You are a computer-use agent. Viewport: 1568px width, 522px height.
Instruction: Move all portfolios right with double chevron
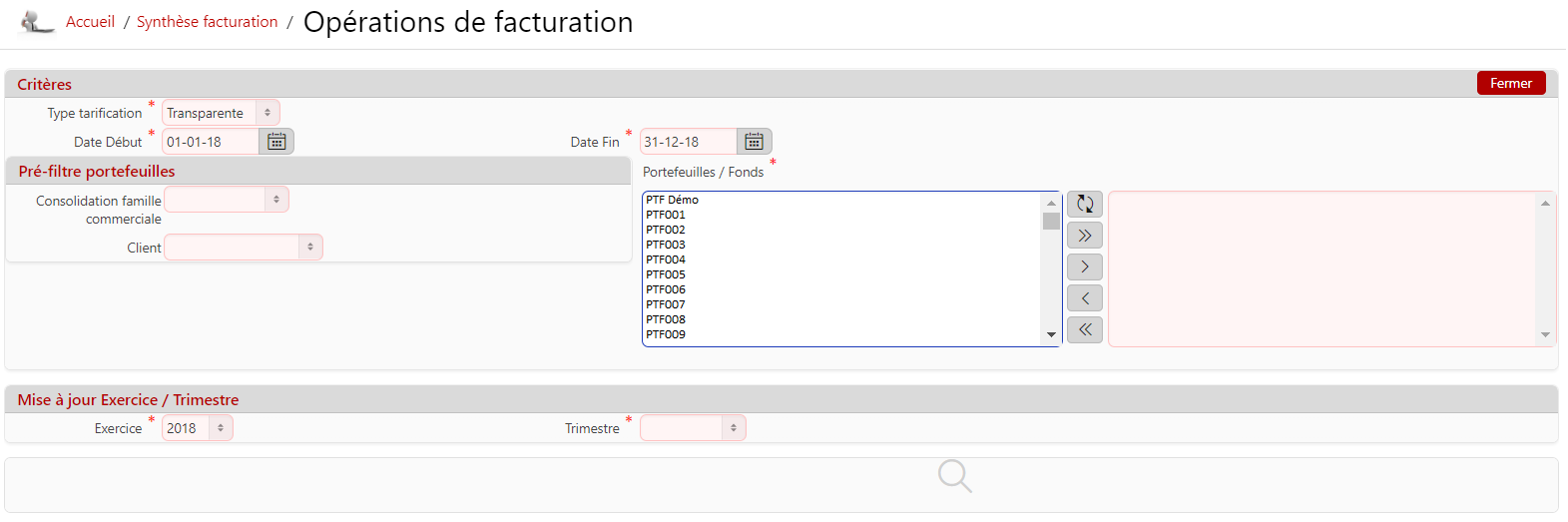[x=1085, y=236]
